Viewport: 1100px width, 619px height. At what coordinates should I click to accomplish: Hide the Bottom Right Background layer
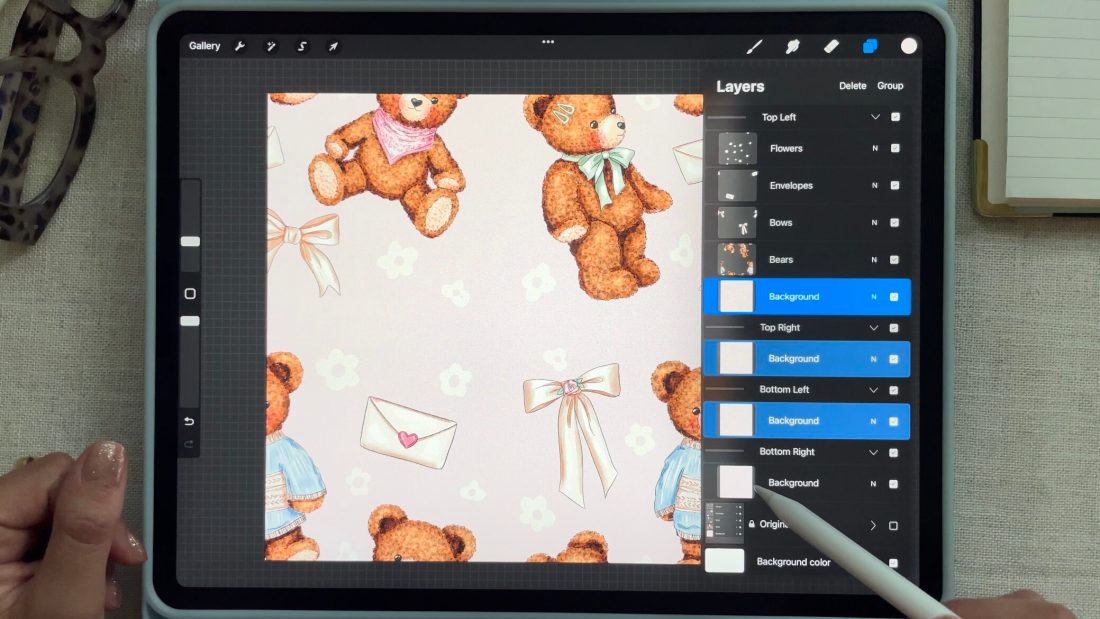[894, 484]
